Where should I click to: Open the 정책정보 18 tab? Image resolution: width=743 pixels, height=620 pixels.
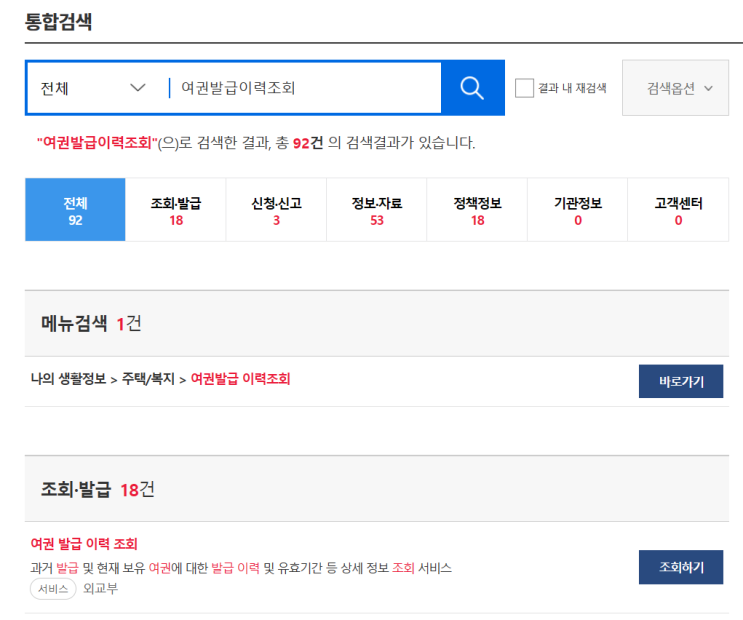click(477, 210)
